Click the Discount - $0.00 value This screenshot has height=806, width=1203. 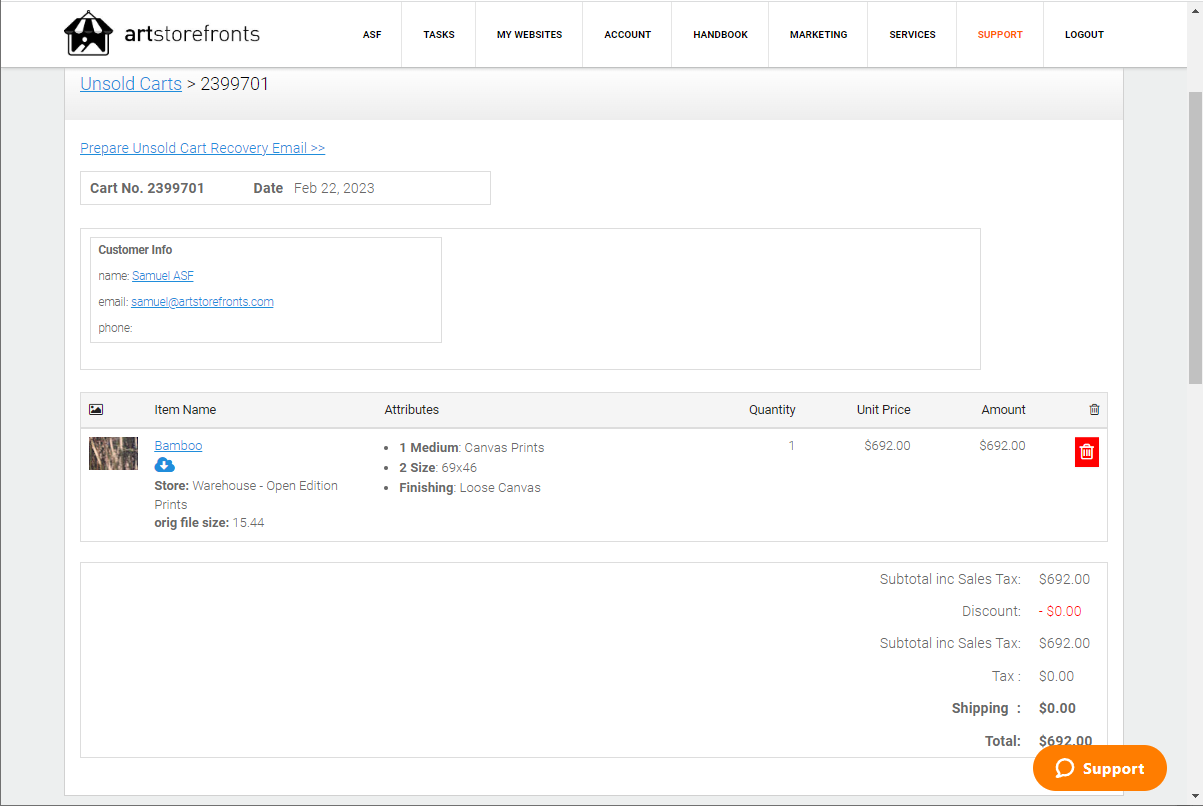1060,611
